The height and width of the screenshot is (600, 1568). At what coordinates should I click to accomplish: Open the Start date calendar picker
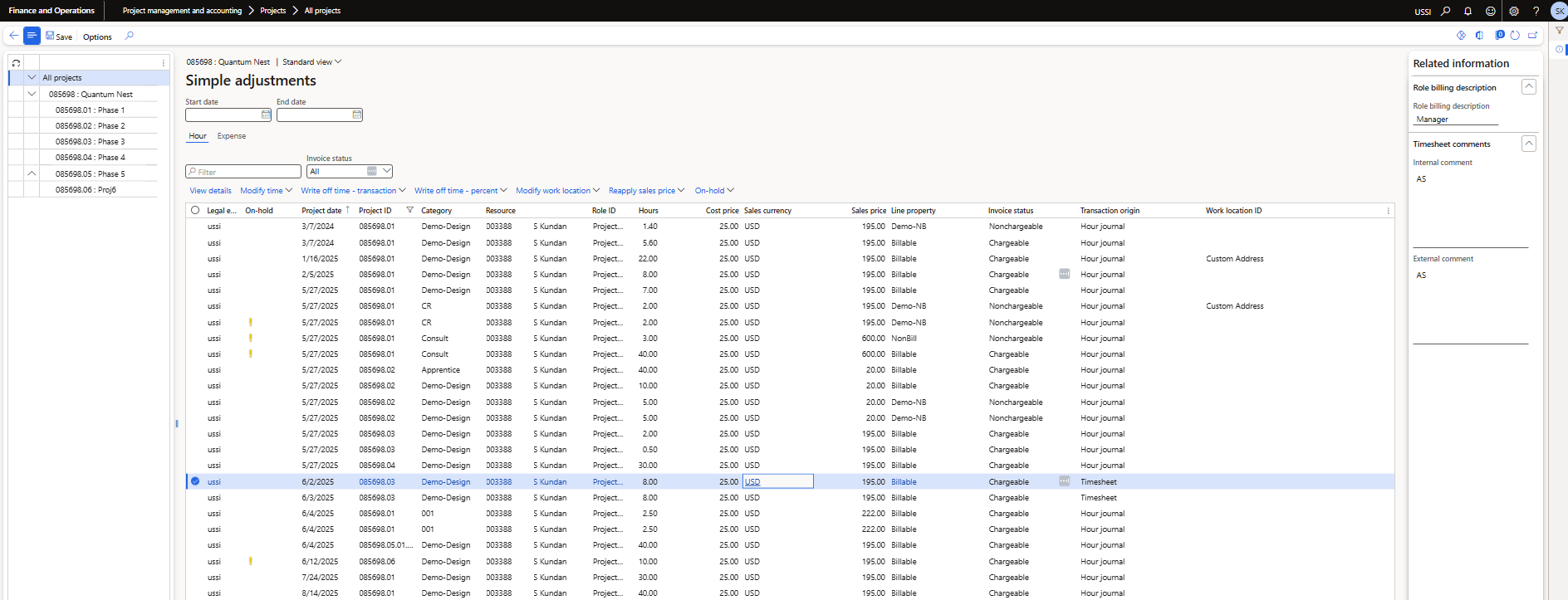pyautogui.click(x=266, y=115)
